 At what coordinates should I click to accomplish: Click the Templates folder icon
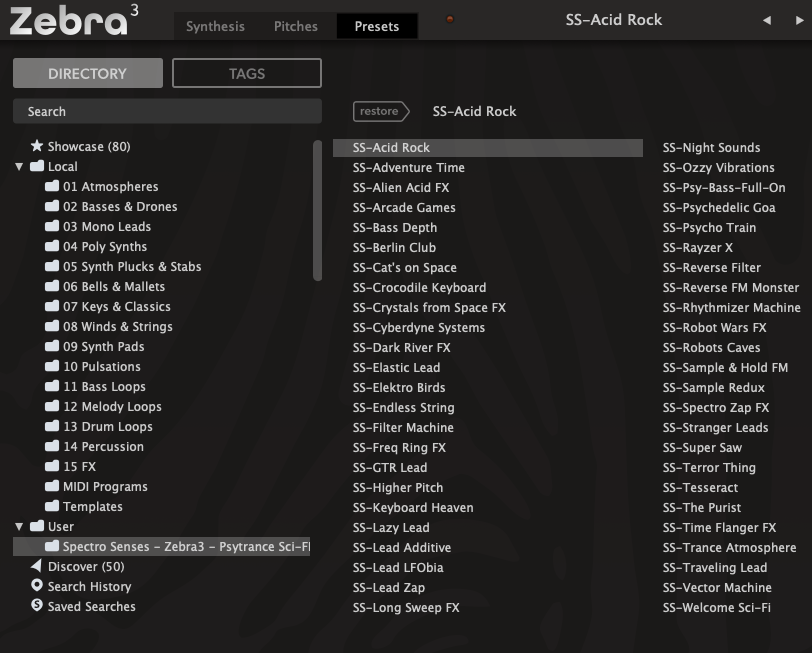pyautogui.click(x=52, y=506)
